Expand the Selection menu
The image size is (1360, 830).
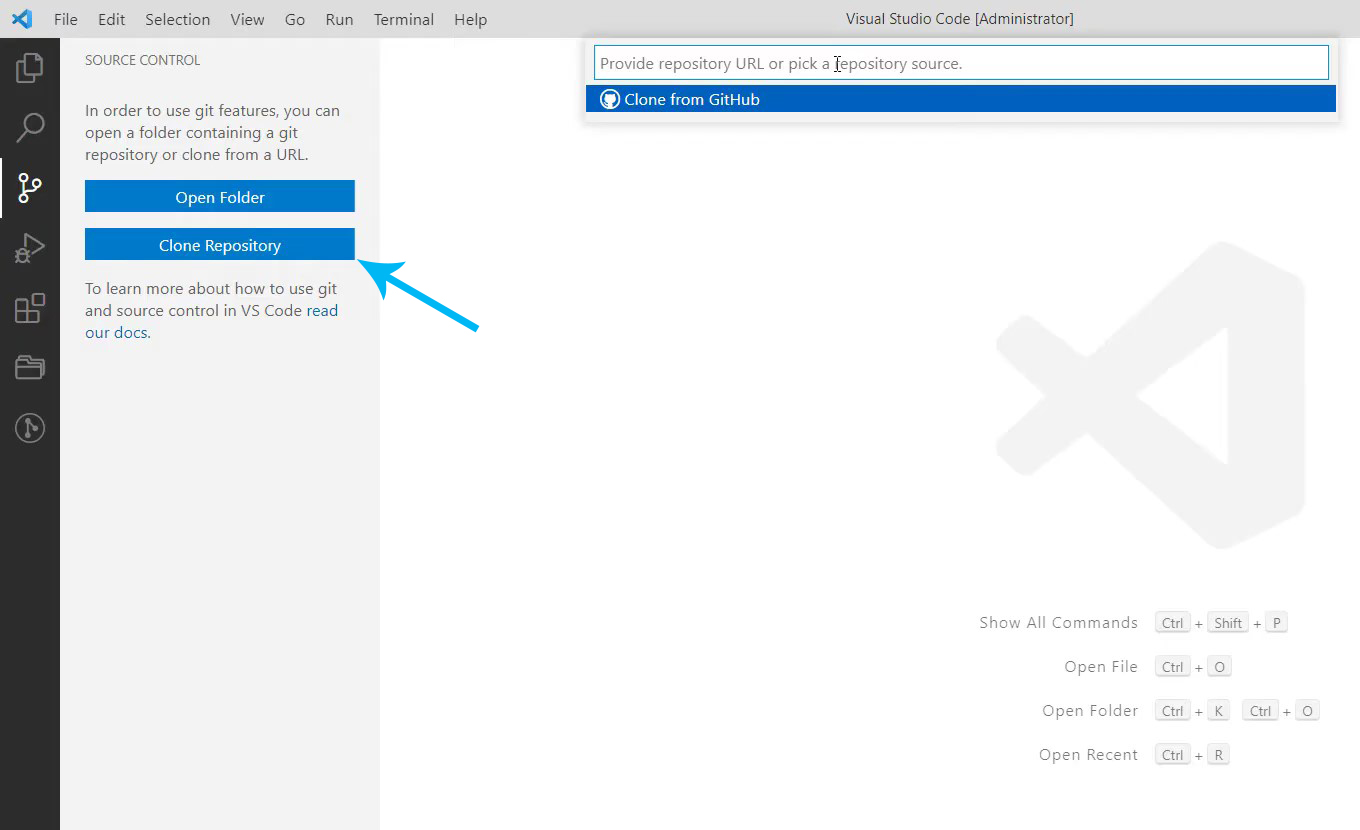point(177,19)
